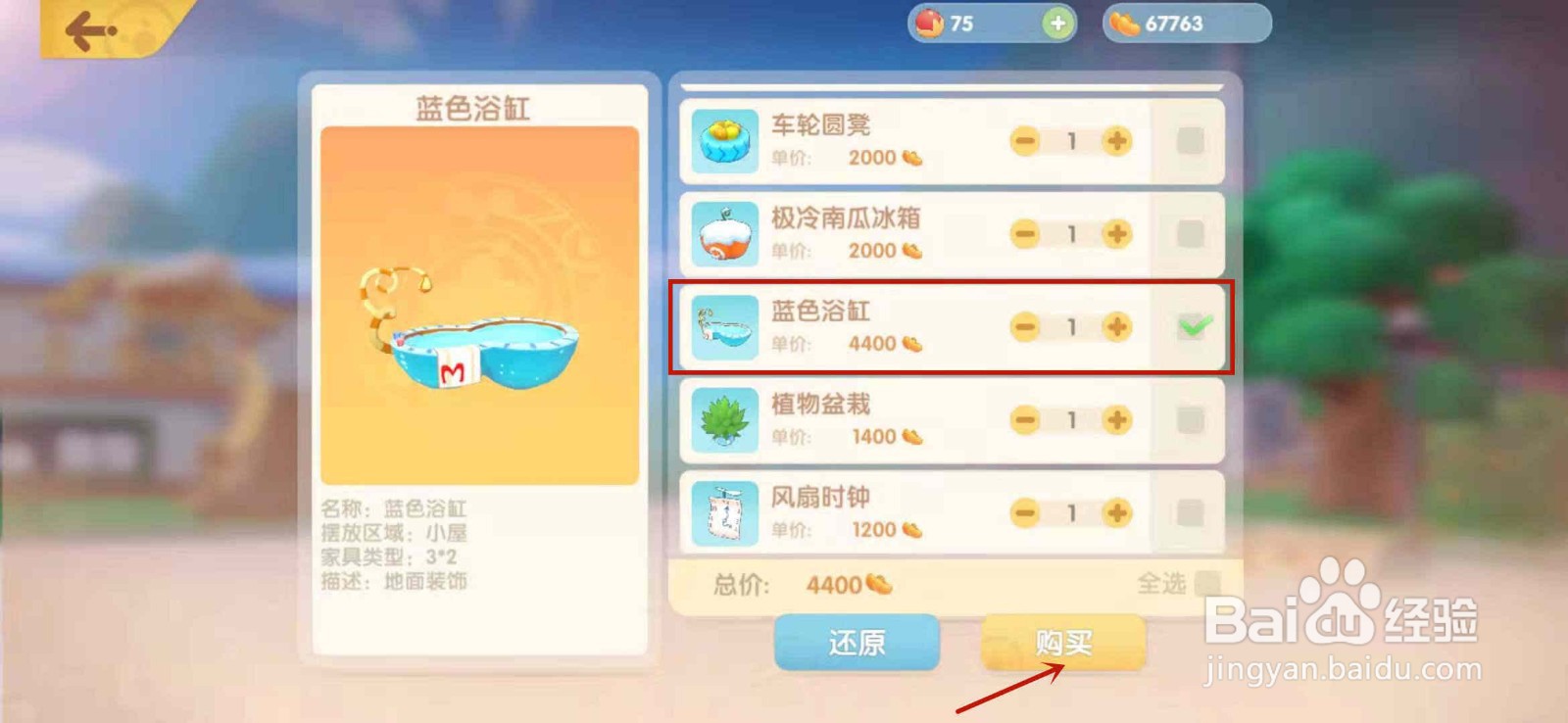Add more fruit currency with green plus
Viewport: 1568px width, 723px height.
1057,24
